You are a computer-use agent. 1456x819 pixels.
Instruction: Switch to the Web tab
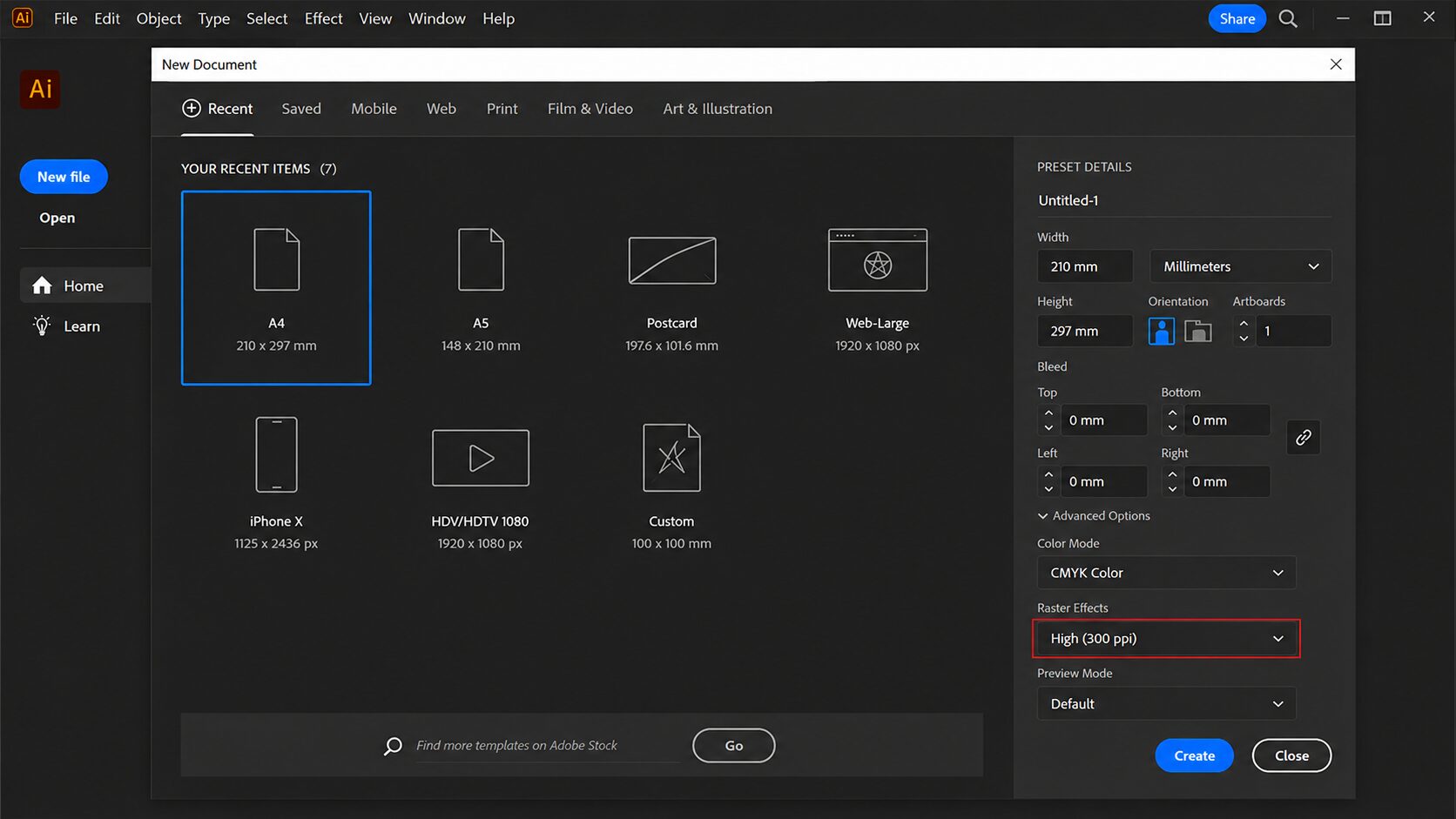point(442,109)
